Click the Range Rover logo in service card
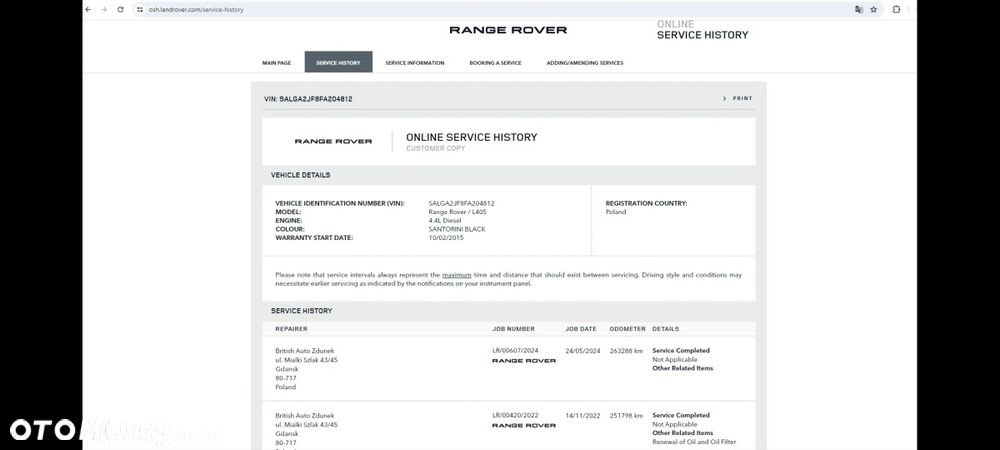 [333, 142]
